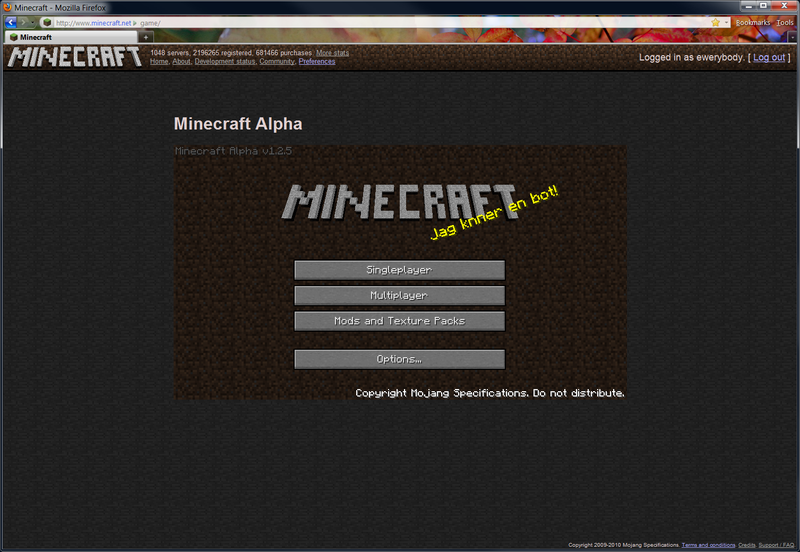Click the Firefox icon in title bar

click(7, 7)
